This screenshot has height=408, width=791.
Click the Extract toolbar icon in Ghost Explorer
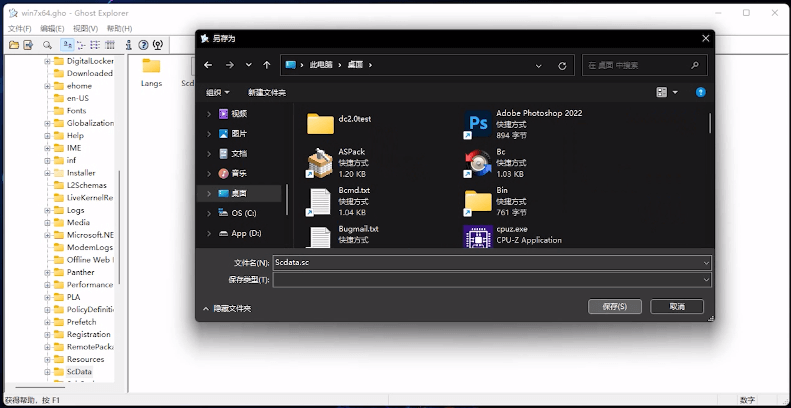[28, 45]
